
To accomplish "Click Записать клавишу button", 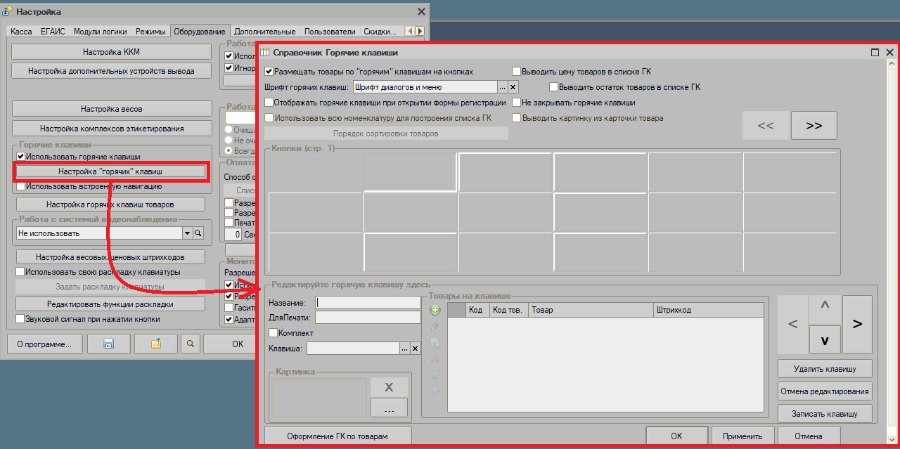I will coord(825,413).
